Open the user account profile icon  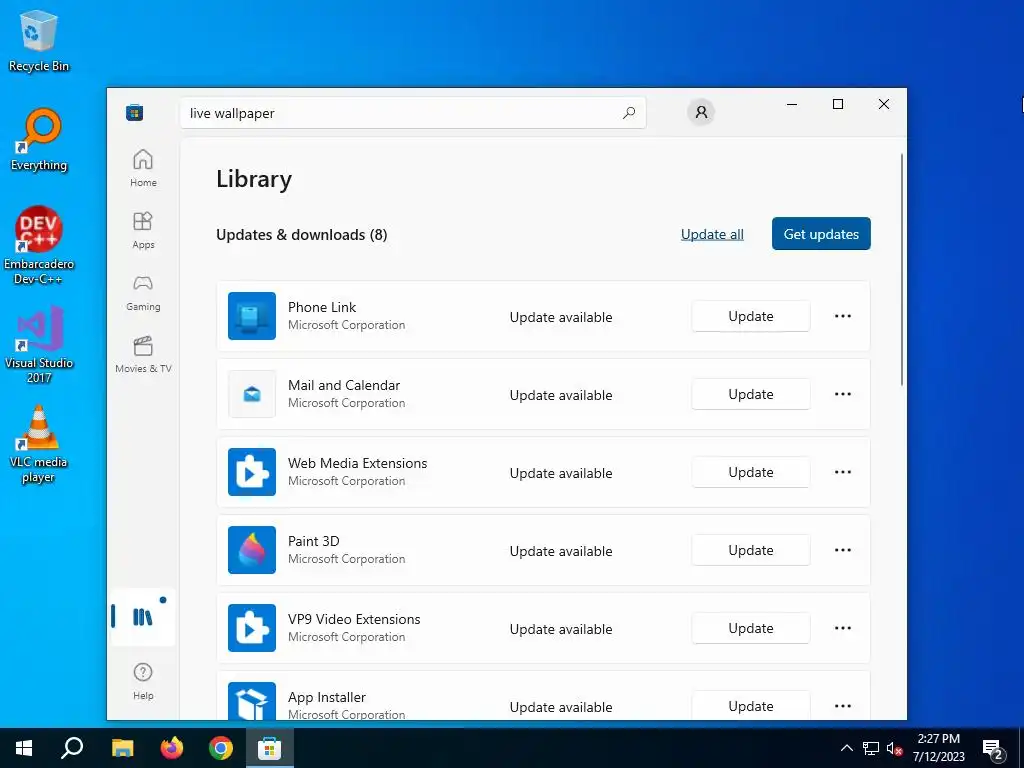(x=701, y=112)
